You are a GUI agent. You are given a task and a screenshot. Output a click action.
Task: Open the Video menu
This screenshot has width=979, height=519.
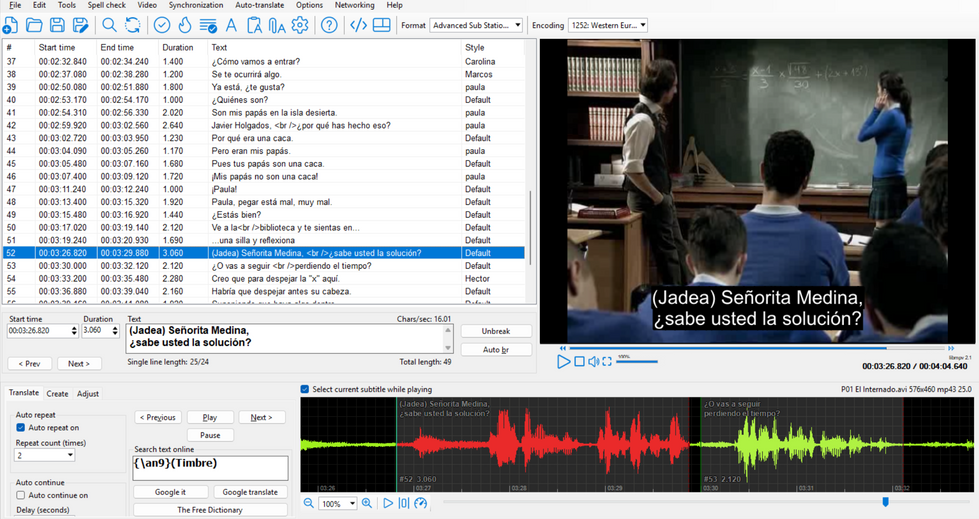click(147, 5)
